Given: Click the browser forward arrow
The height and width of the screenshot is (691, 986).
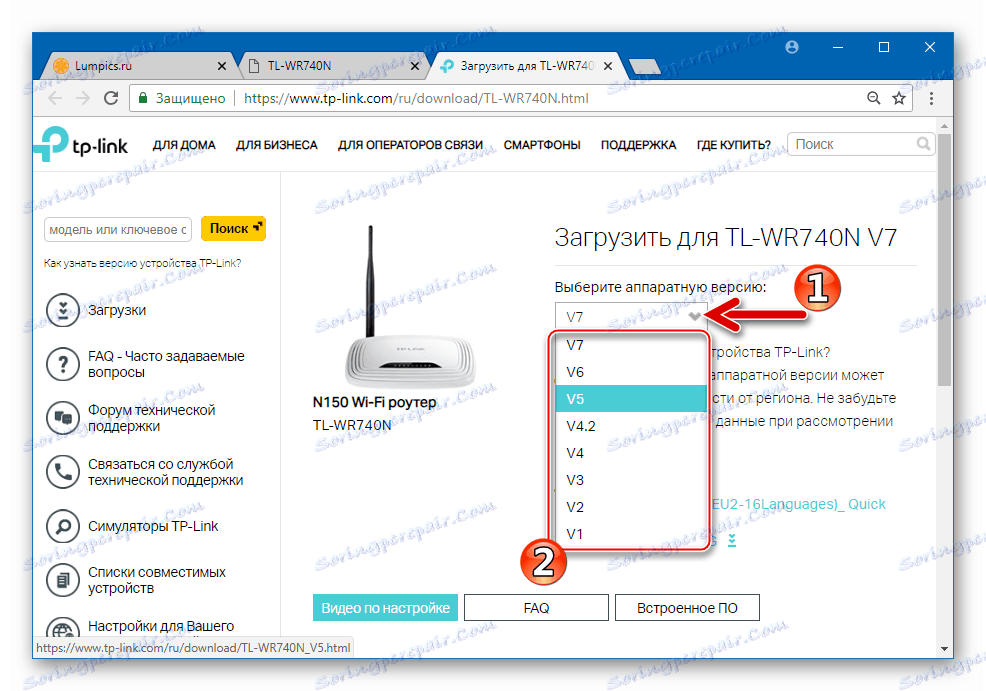Looking at the screenshot, I should (x=83, y=98).
